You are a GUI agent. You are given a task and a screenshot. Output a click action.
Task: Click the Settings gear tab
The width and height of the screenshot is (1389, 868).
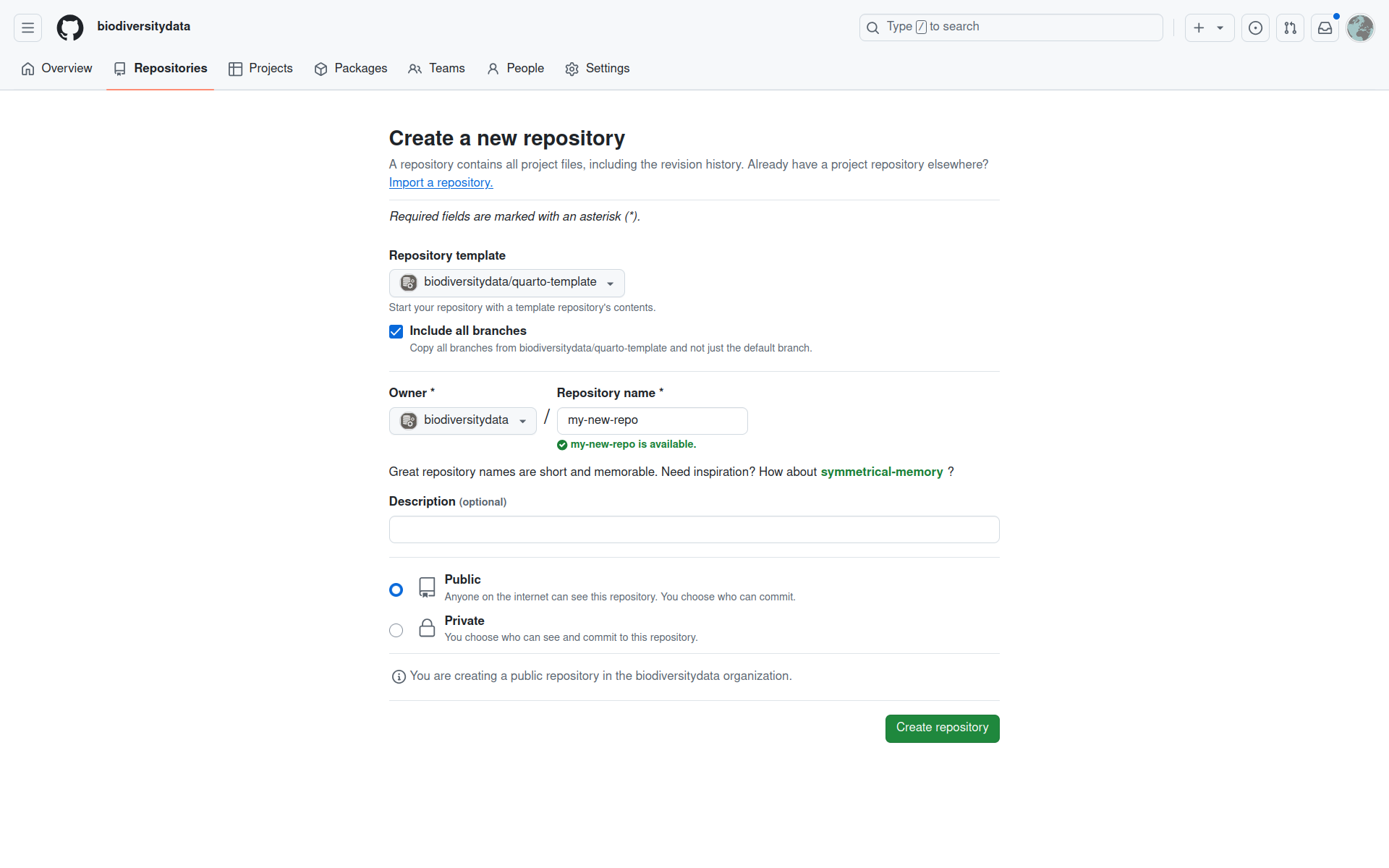pyautogui.click(x=597, y=68)
